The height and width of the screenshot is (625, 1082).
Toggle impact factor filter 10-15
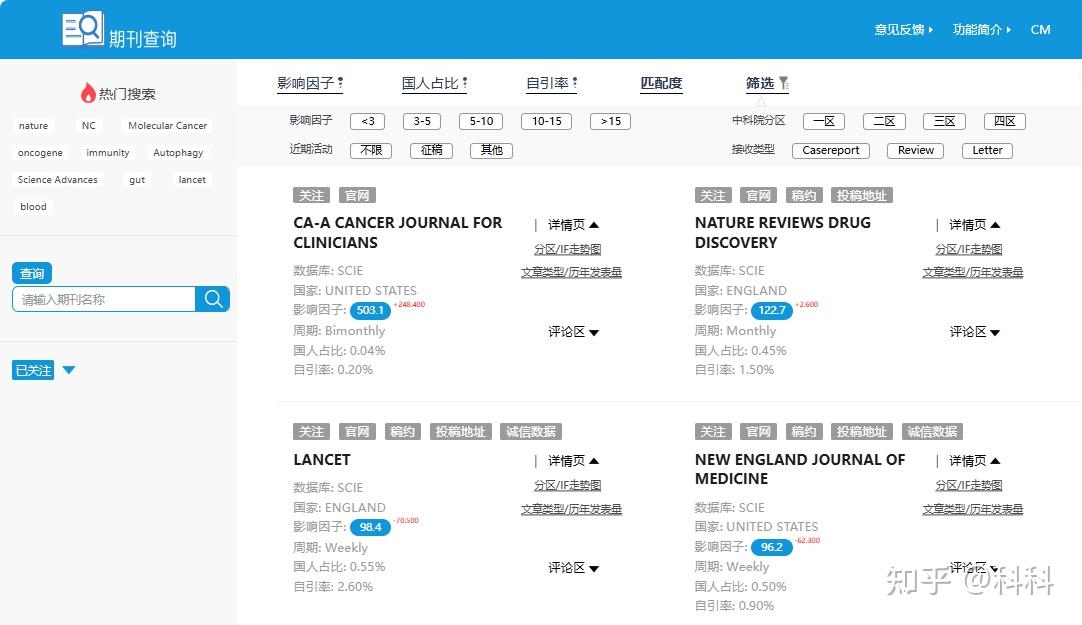pos(547,121)
